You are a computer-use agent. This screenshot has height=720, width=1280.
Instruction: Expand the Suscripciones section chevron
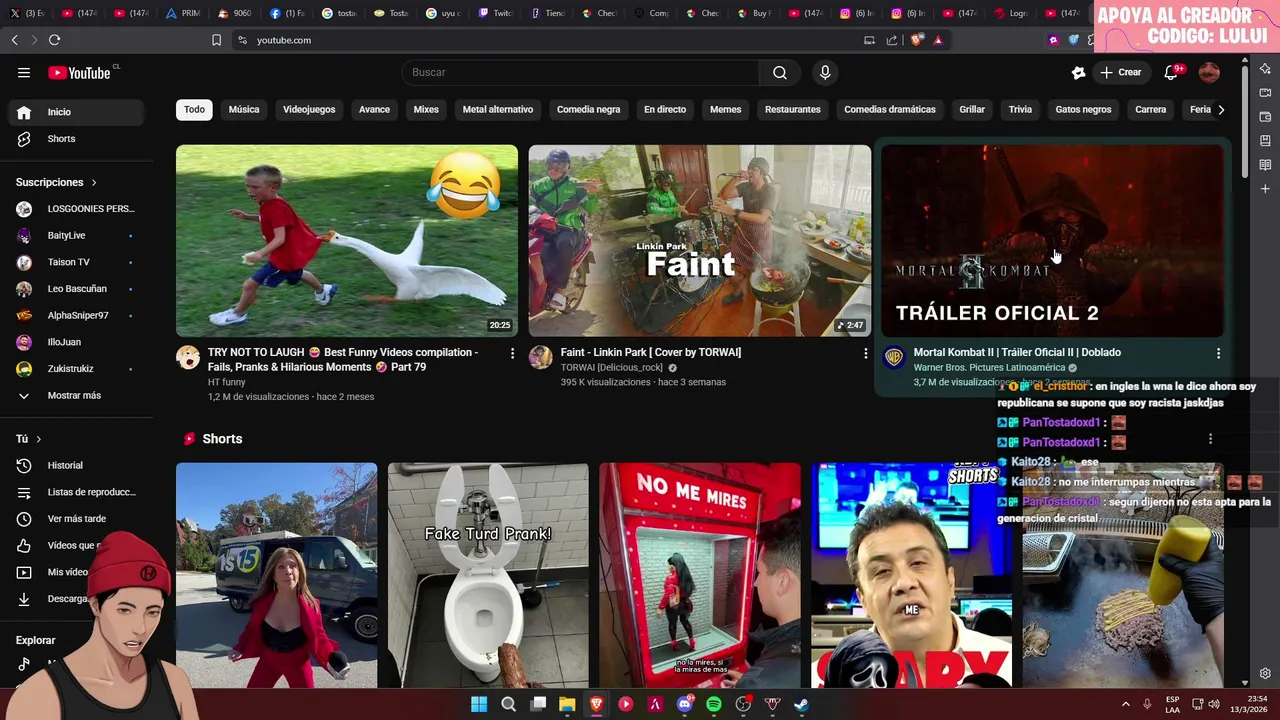point(94,183)
